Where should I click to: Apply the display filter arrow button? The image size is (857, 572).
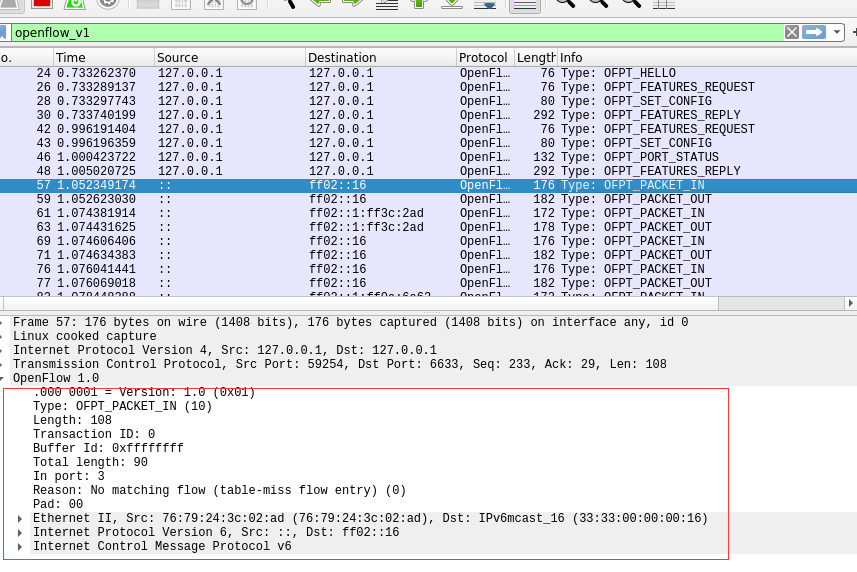[x=814, y=32]
